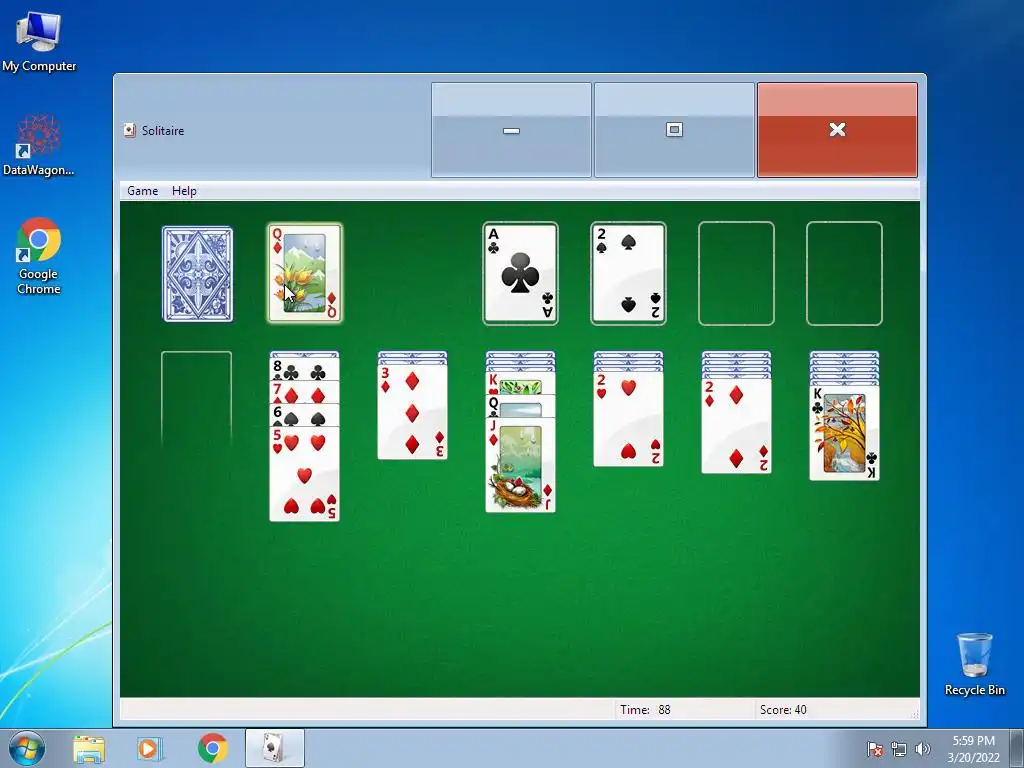Click the taskbar clock showing 5:59 PM
The height and width of the screenshot is (768, 1024).
973,749
